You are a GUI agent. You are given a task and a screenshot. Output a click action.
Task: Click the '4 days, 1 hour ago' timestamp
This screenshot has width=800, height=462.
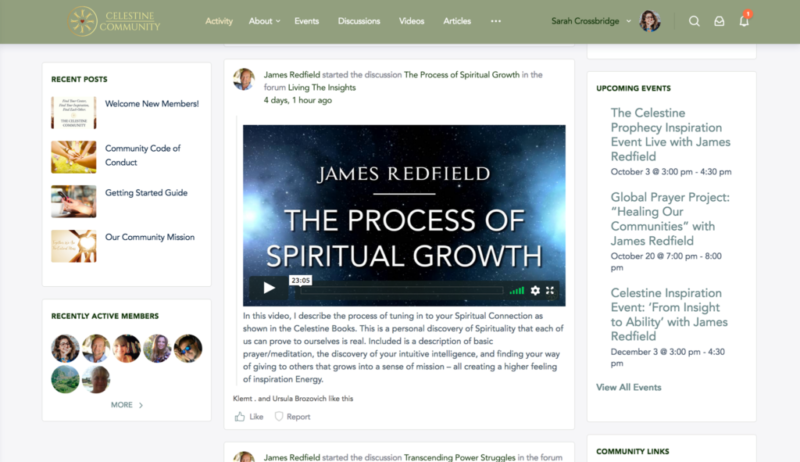pyautogui.click(x=298, y=100)
